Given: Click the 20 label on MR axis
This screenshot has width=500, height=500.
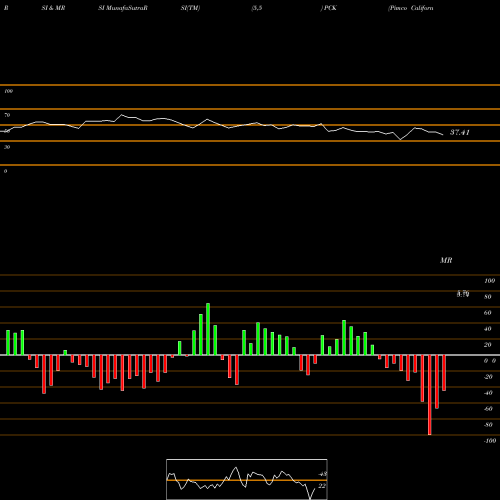Looking at the screenshot, I should coord(488,345).
